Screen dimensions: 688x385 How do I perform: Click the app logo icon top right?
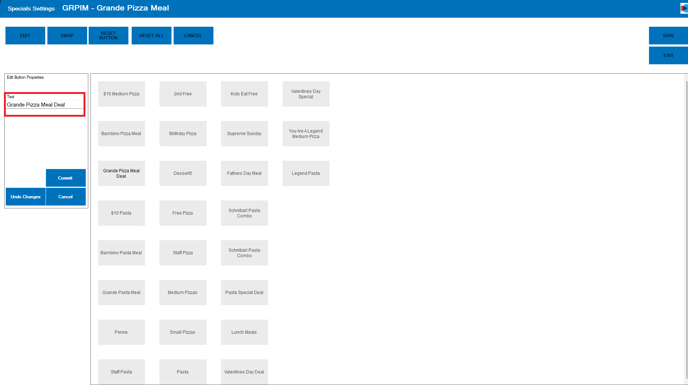pos(684,8)
